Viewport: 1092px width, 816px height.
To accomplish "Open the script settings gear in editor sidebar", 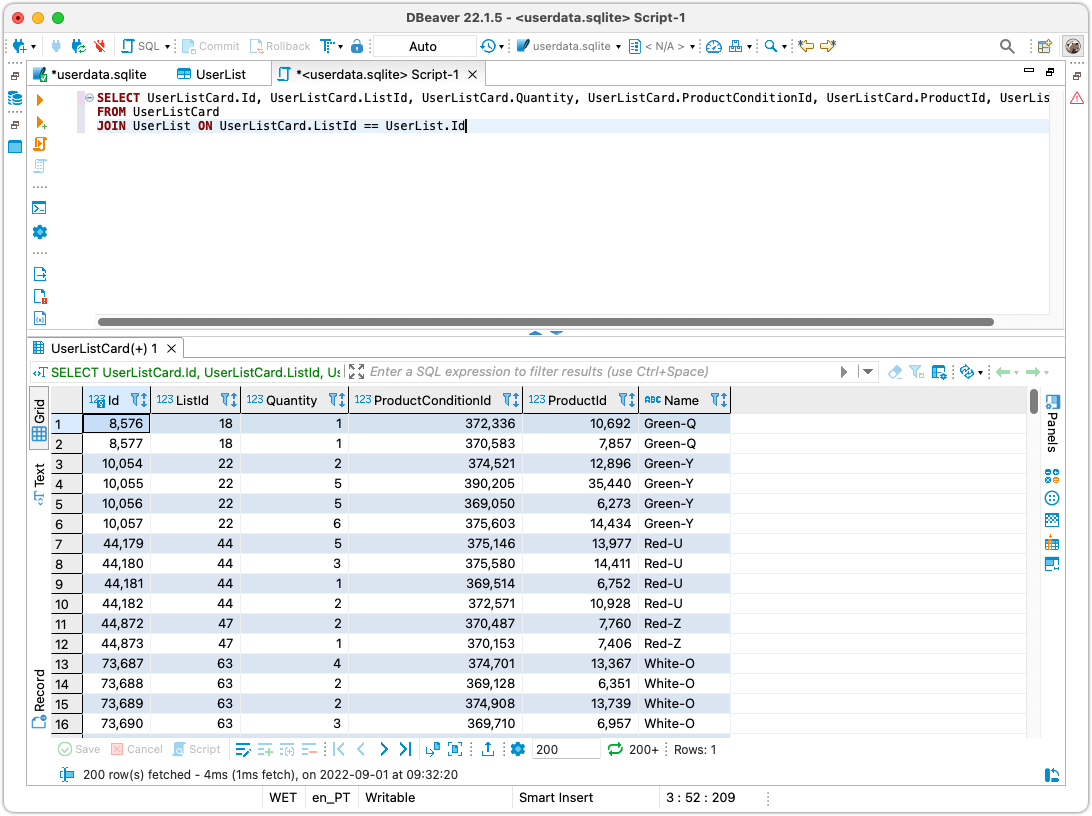I will click(40, 232).
